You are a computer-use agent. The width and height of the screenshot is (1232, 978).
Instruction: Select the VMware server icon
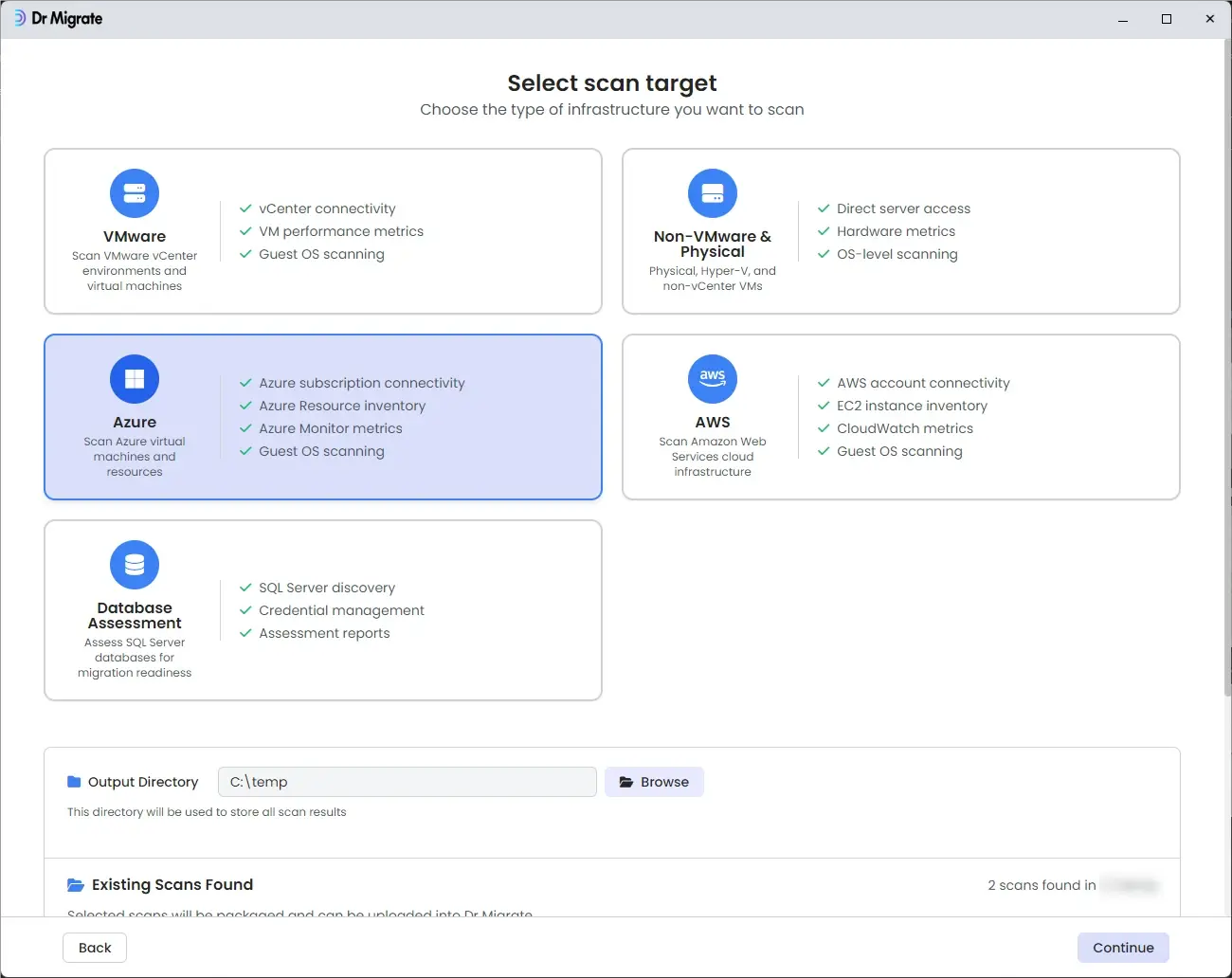[135, 193]
